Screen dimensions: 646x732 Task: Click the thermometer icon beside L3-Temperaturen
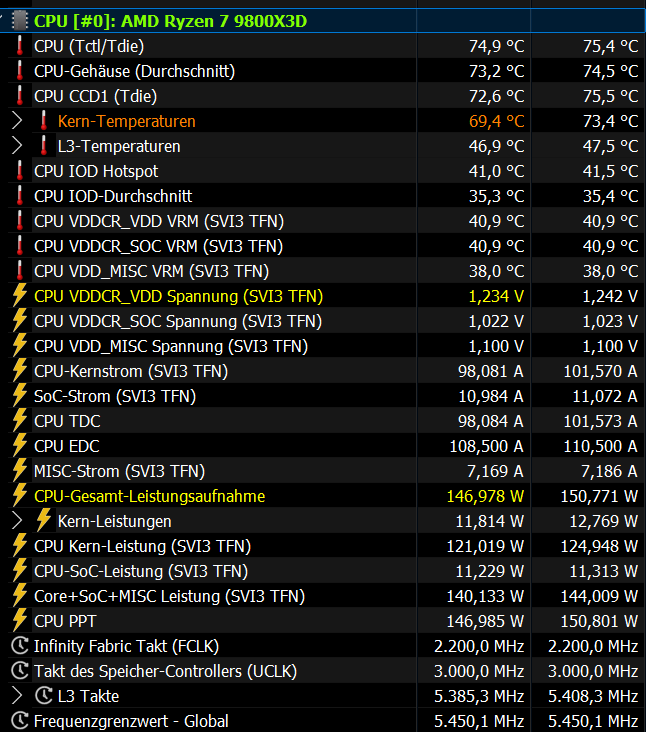coord(43,146)
